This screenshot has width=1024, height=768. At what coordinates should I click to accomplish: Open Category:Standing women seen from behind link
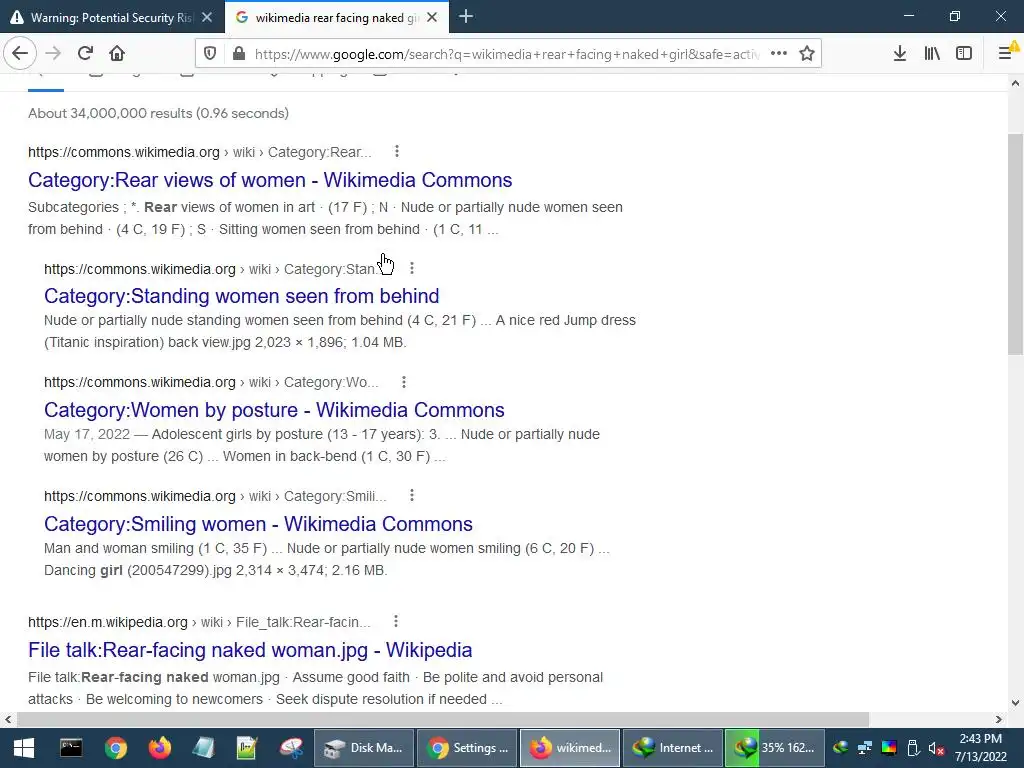[x=242, y=296]
